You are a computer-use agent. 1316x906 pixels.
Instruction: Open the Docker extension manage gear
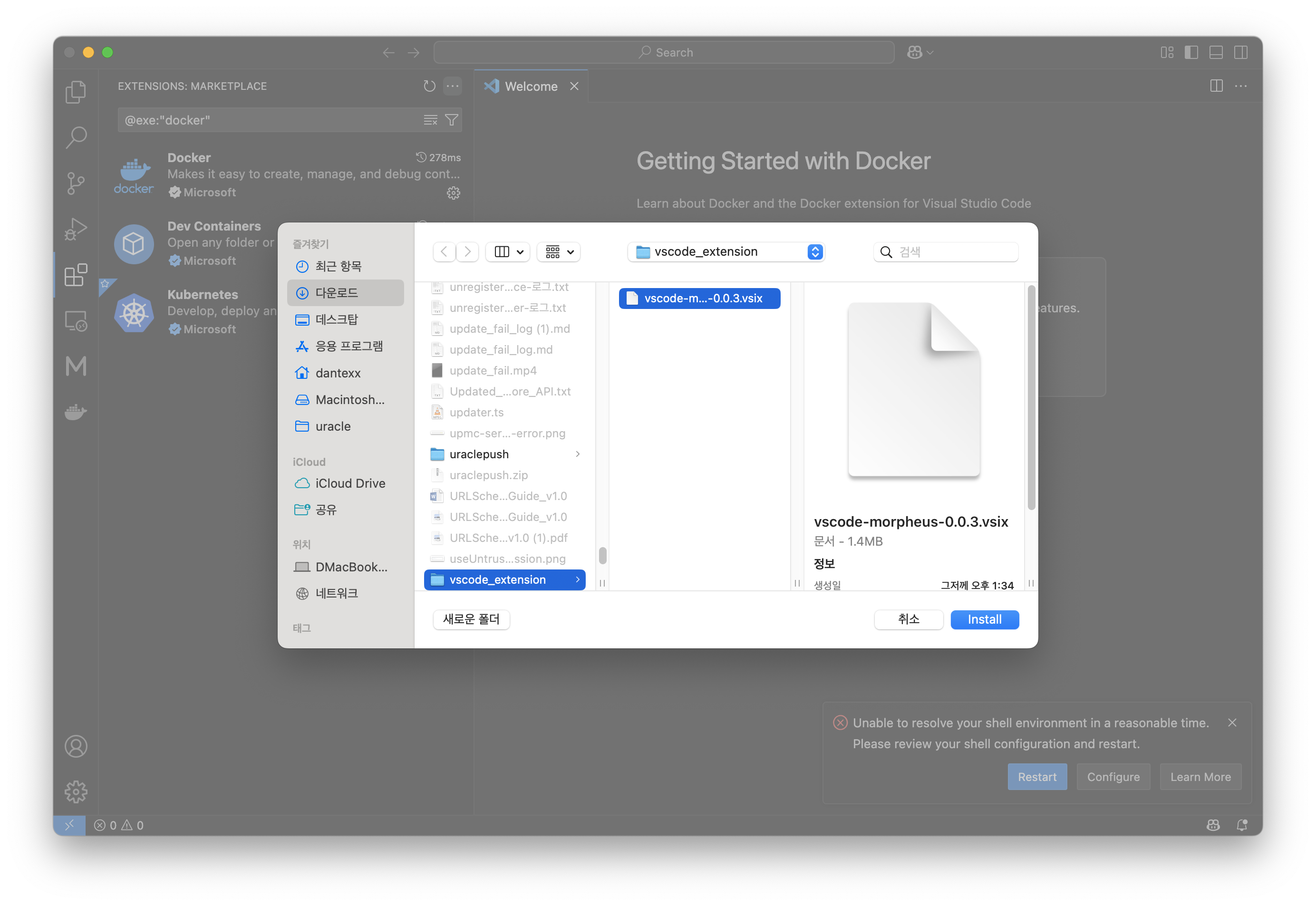[x=453, y=193]
